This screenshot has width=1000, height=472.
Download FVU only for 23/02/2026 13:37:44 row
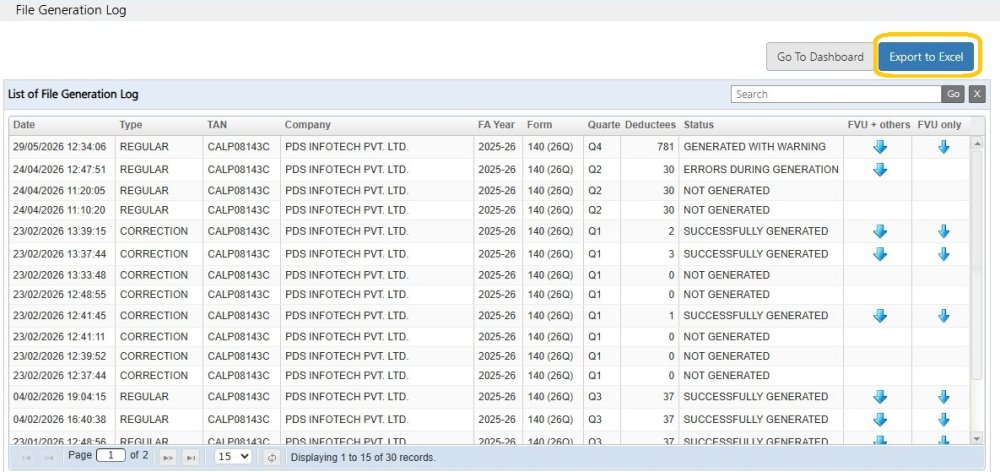[944, 254]
